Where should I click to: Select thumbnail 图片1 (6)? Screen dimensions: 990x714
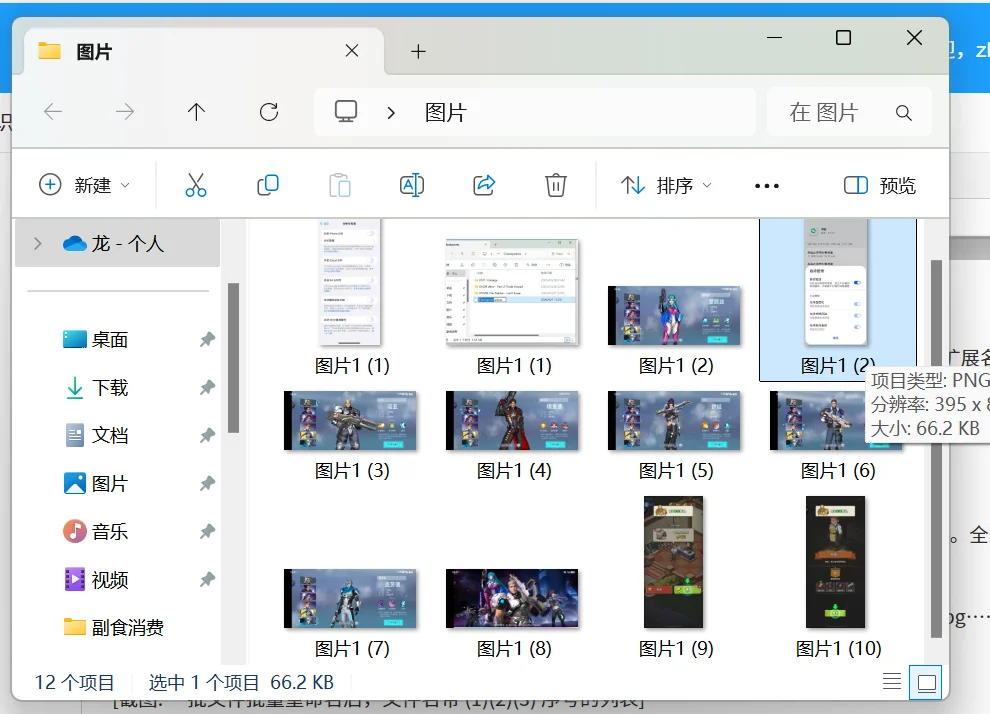pyautogui.click(x=818, y=420)
